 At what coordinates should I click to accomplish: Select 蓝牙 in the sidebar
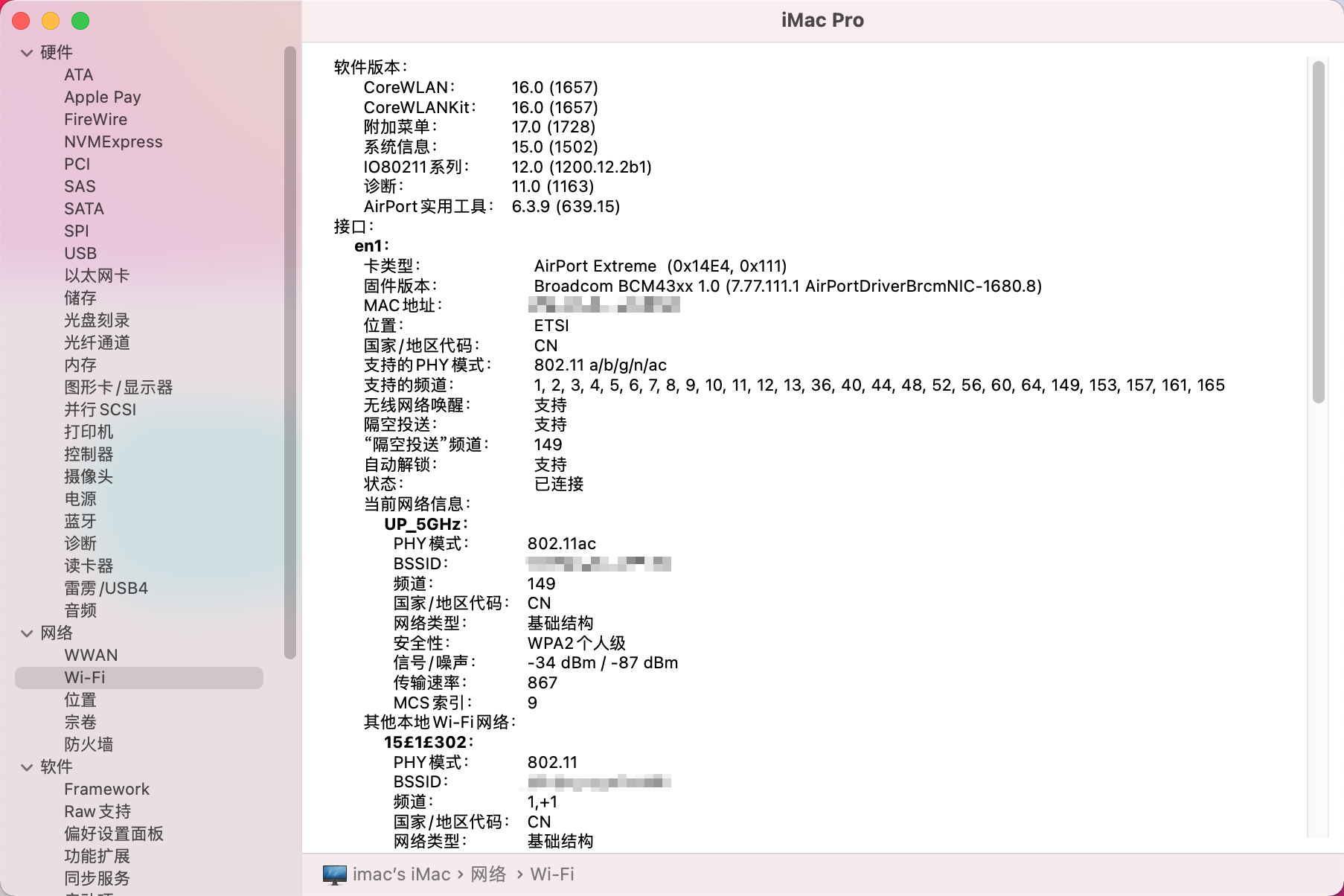click(x=80, y=522)
